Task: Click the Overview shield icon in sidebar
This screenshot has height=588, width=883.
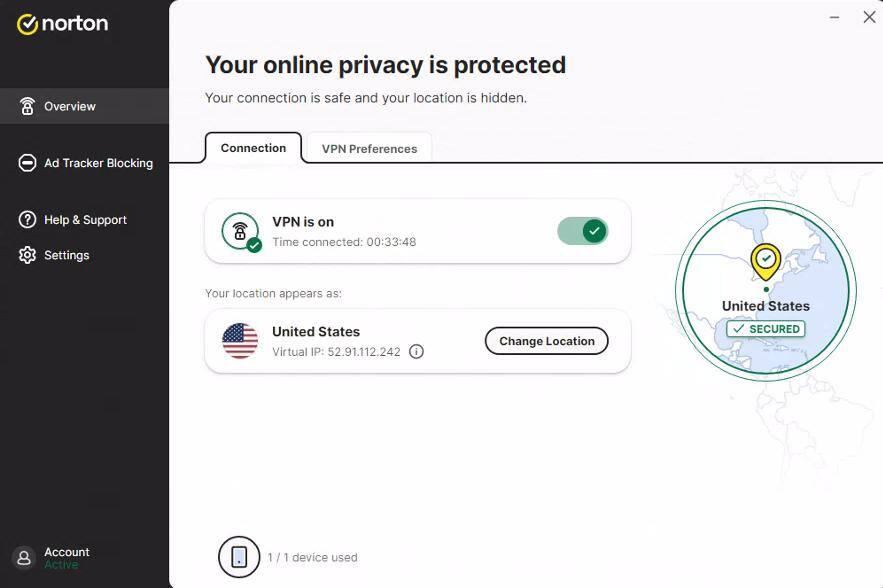Action: 27,106
